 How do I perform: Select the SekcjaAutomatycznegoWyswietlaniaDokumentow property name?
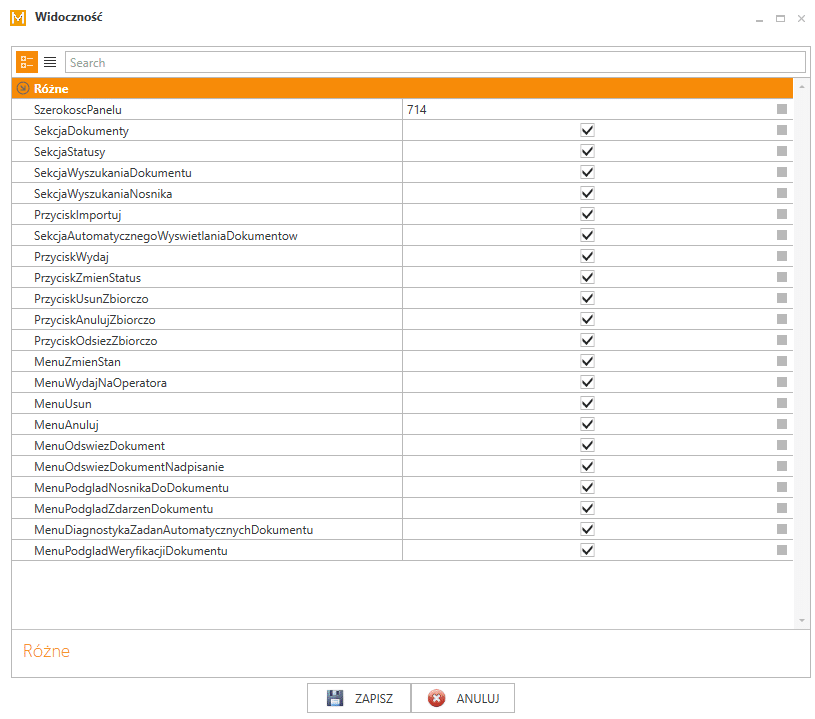click(166, 236)
